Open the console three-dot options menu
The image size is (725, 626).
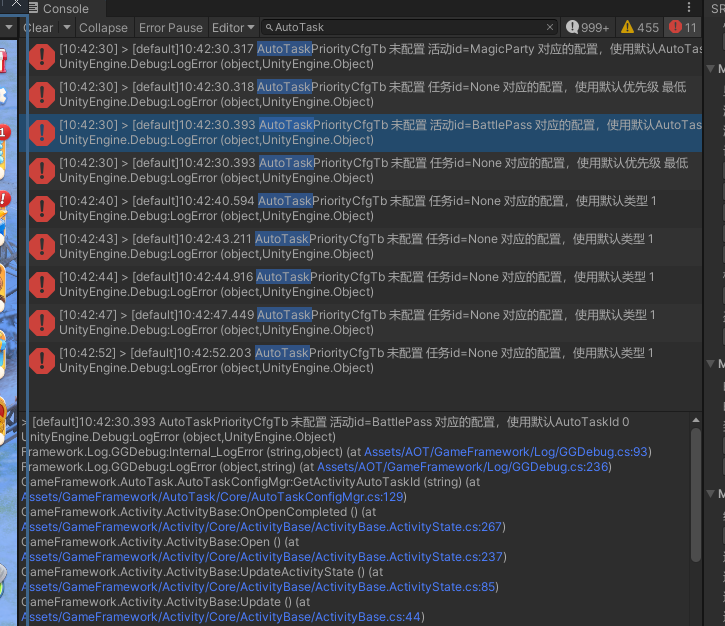tap(689, 7)
